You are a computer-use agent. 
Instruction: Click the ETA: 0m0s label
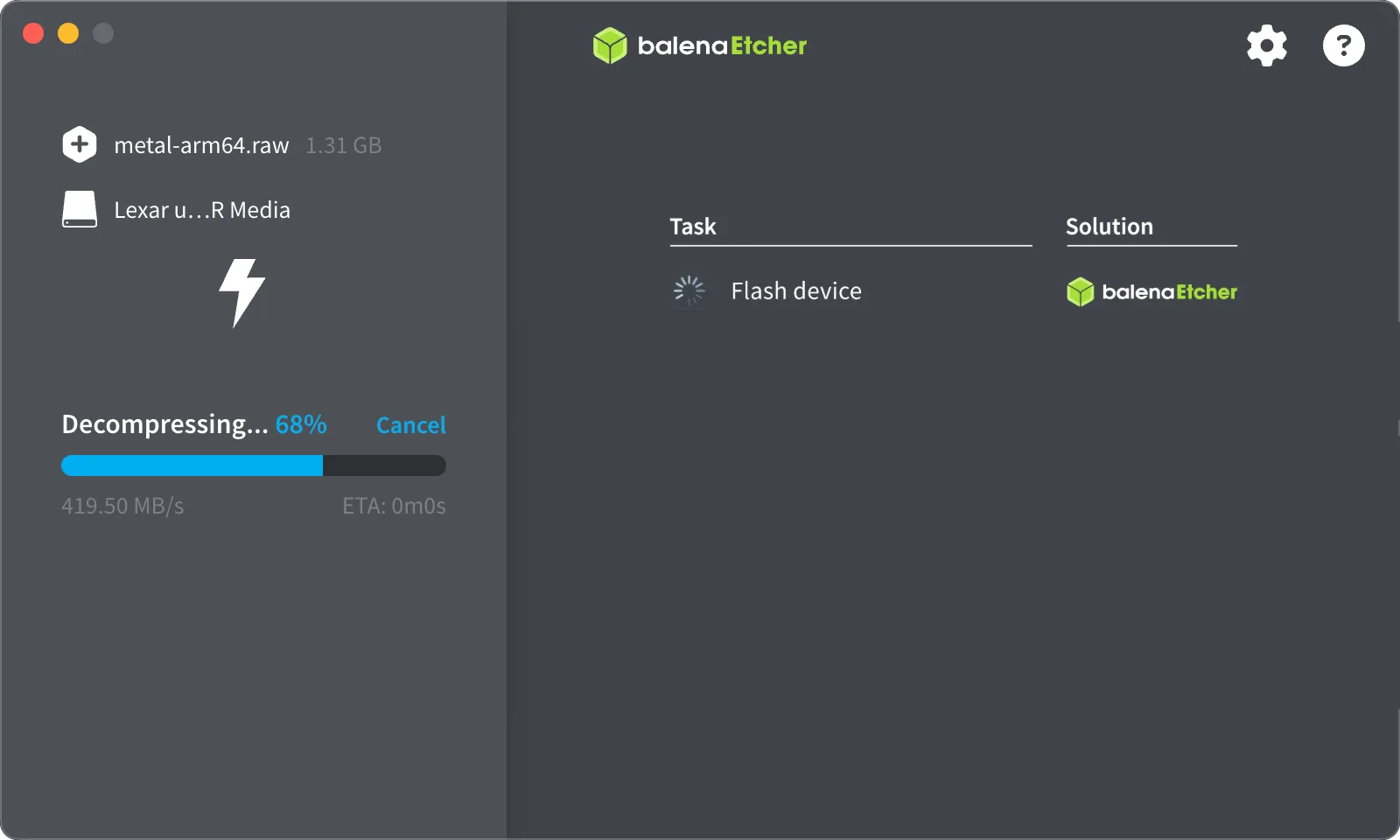[394, 506]
